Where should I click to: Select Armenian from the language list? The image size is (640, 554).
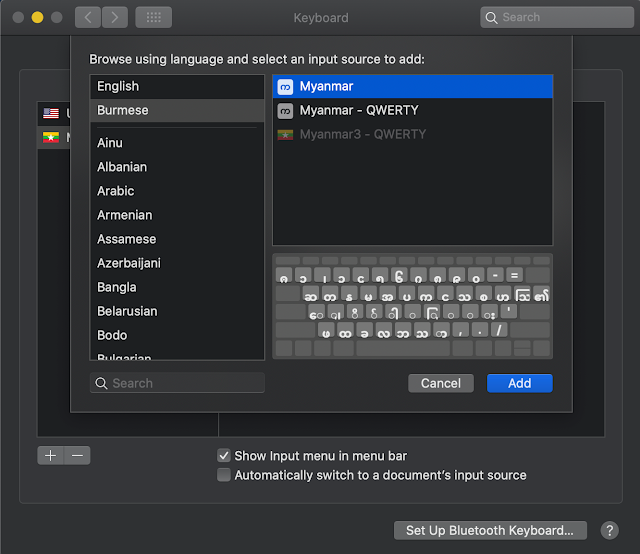[x=123, y=215]
